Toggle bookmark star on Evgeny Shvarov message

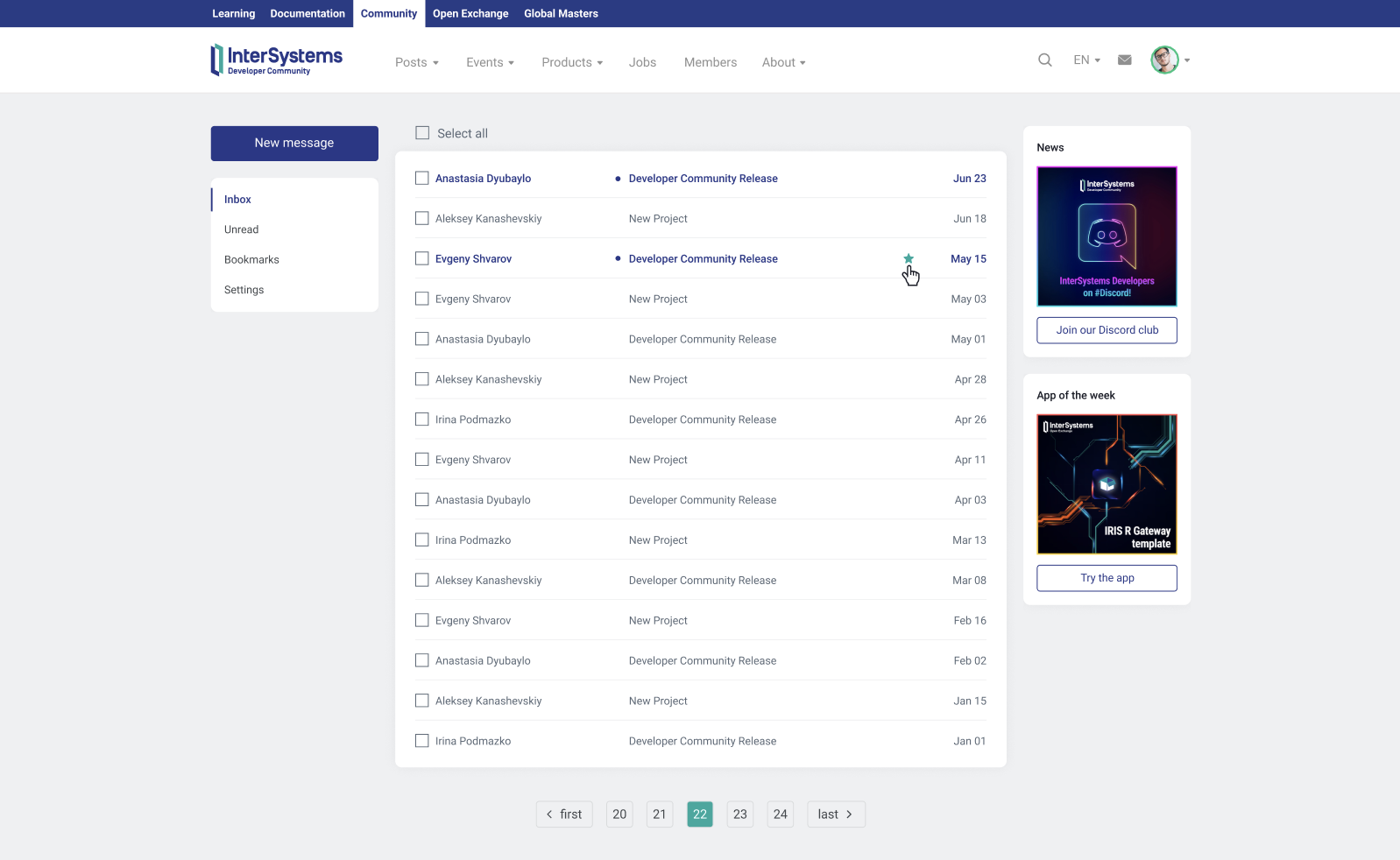tap(909, 258)
